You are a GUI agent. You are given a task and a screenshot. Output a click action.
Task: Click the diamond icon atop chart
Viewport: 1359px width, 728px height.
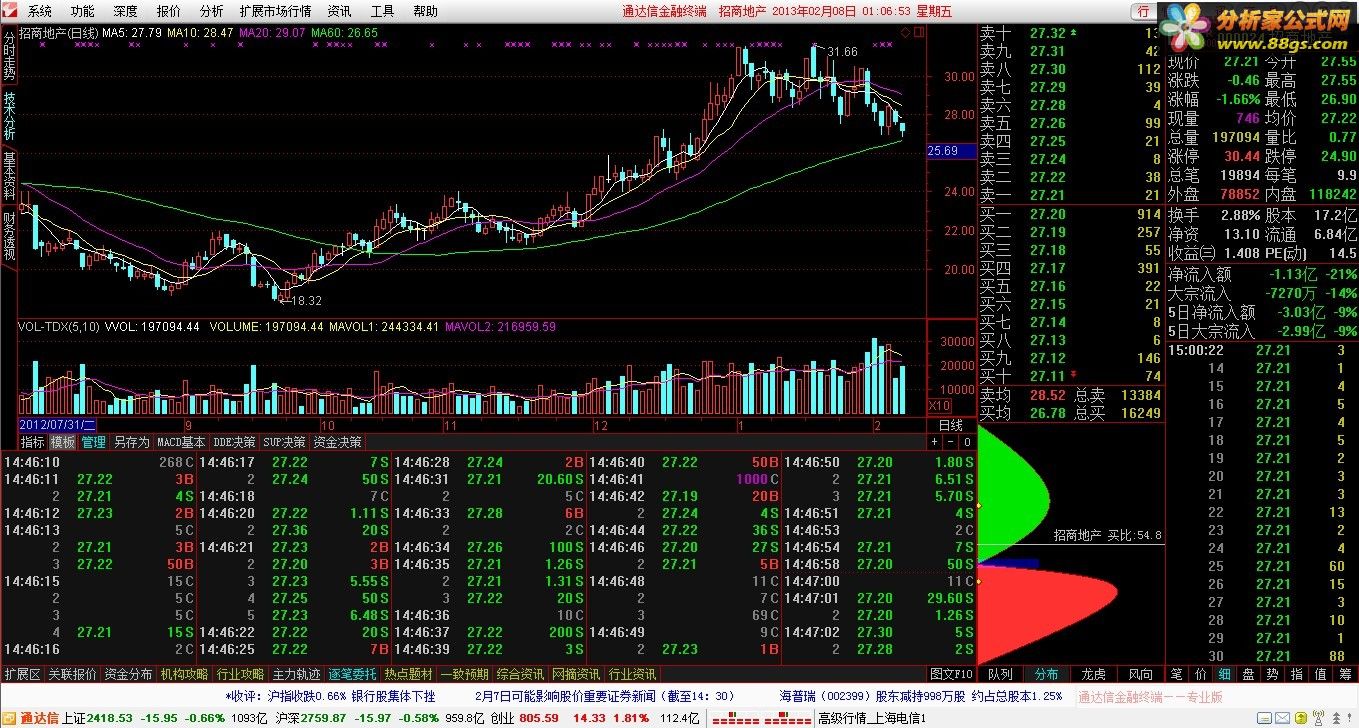coord(905,32)
